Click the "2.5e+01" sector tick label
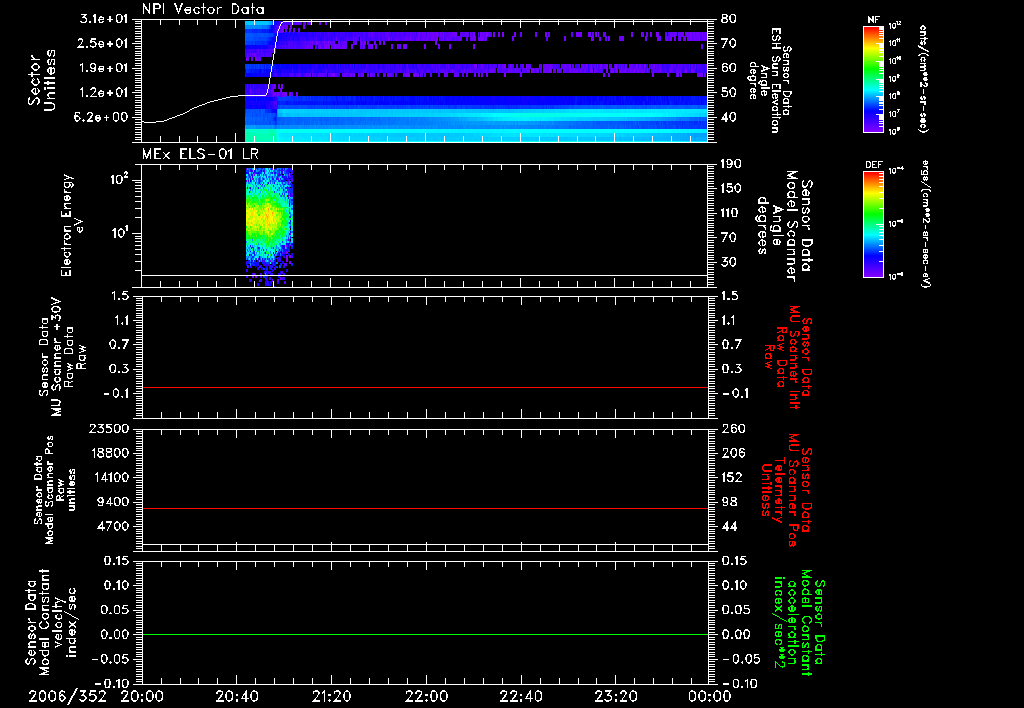The image size is (1024, 708). pyautogui.click(x=104, y=43)
